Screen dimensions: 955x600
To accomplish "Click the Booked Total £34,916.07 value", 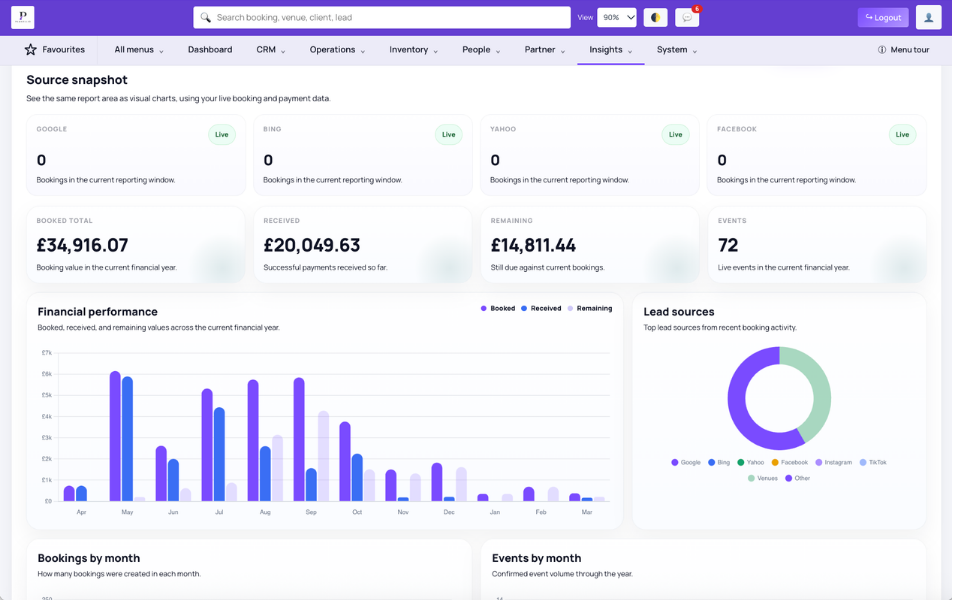I will point(82,245).
